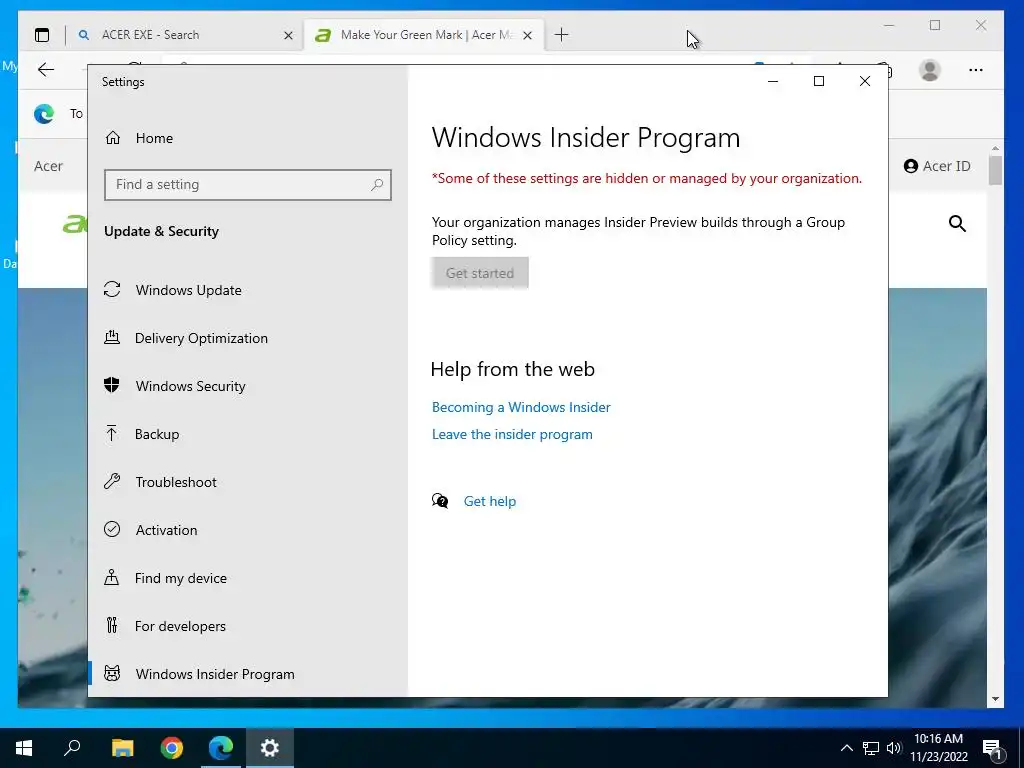Image resolution: width=1024 pixels, height=768 pixels.
Task: Open Windows Update settings
Action: click(x=188, y=290)
